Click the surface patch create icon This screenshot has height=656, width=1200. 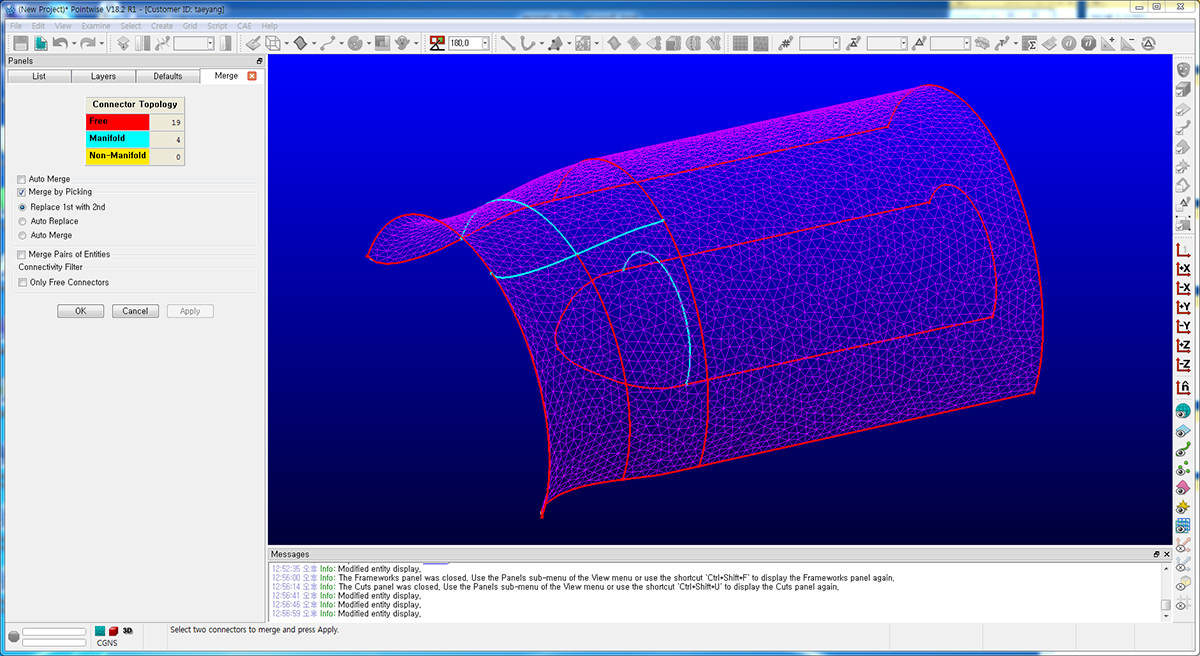[x=299, y=43]
